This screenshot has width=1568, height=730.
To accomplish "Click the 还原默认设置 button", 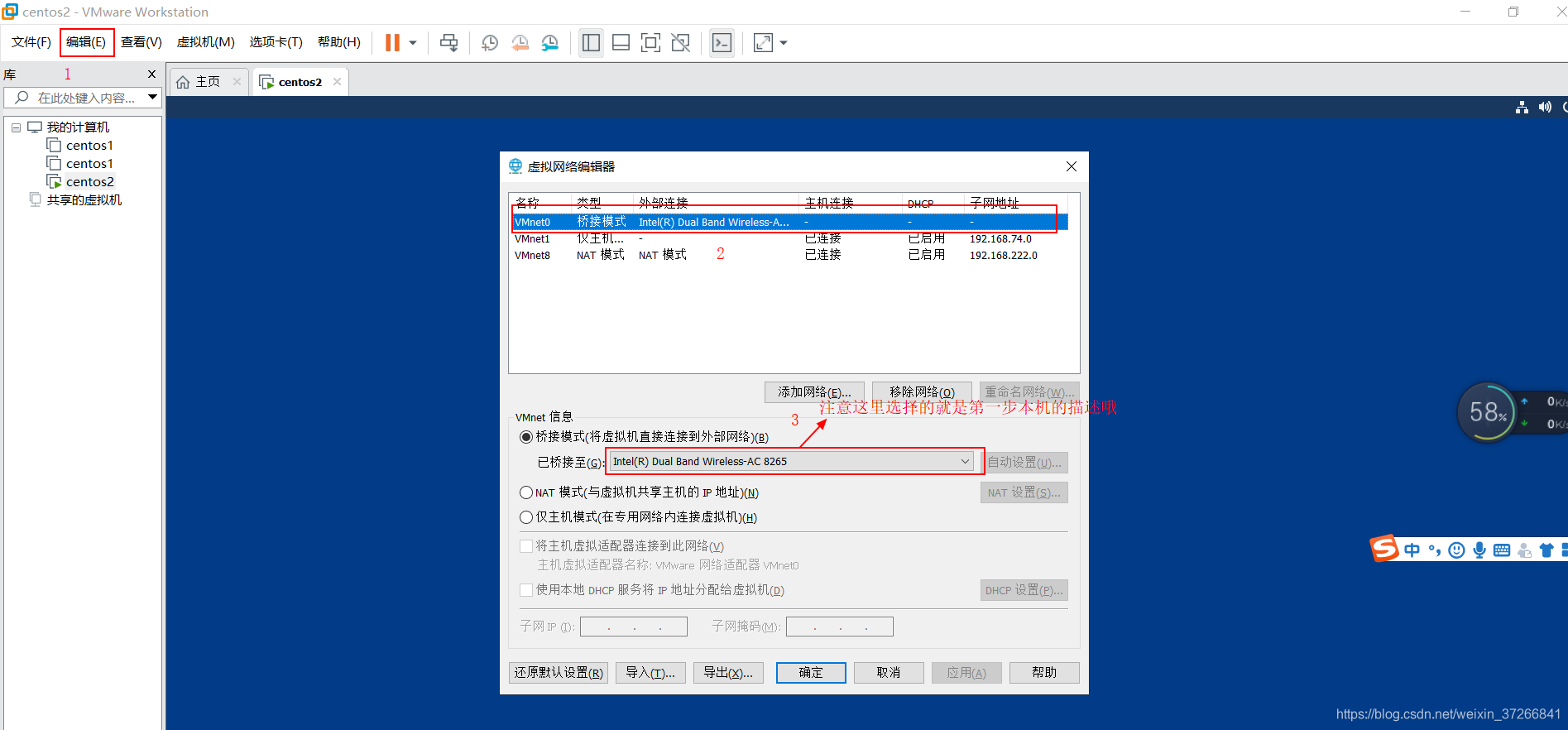I will coord(559,673).
